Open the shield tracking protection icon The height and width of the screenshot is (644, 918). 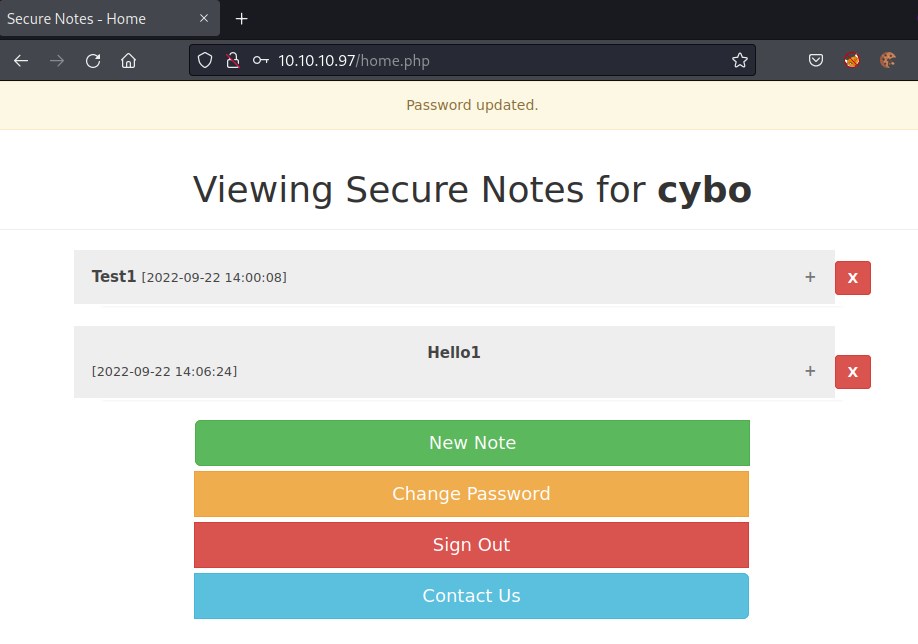(205, 61)
